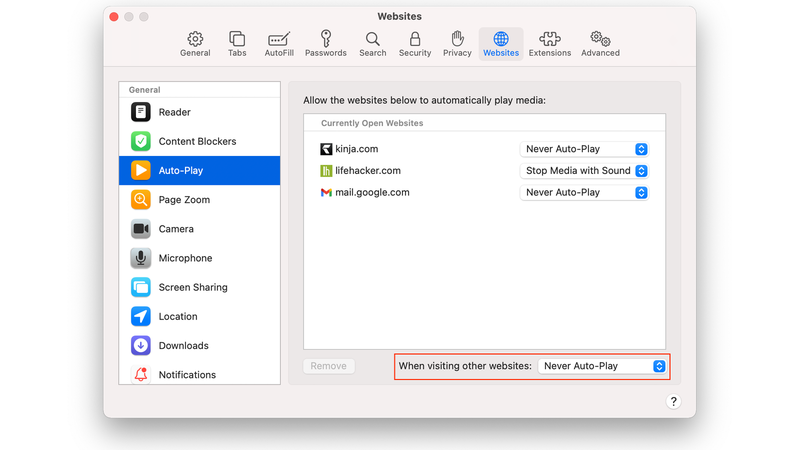The height and width of the screenshot is (450, 800).
Task: Select Reader in the sidebar list
Action: tap(174, 112)
